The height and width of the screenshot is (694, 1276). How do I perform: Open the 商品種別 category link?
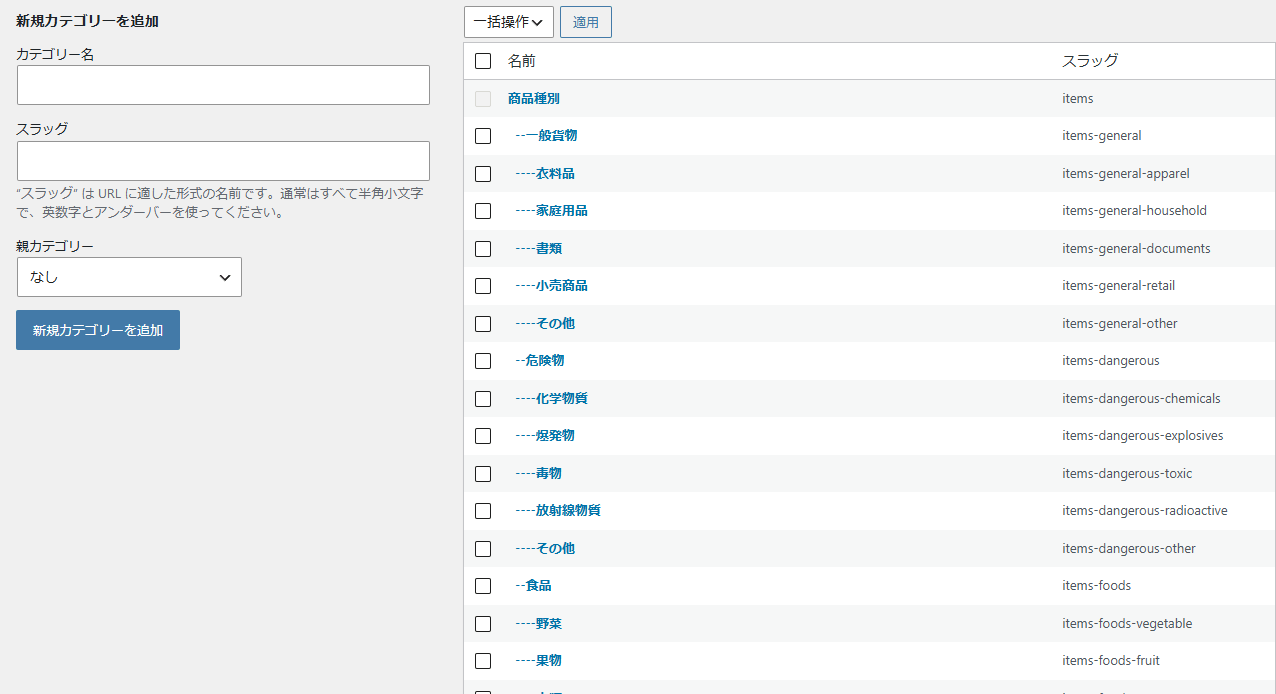click(534, 98)
